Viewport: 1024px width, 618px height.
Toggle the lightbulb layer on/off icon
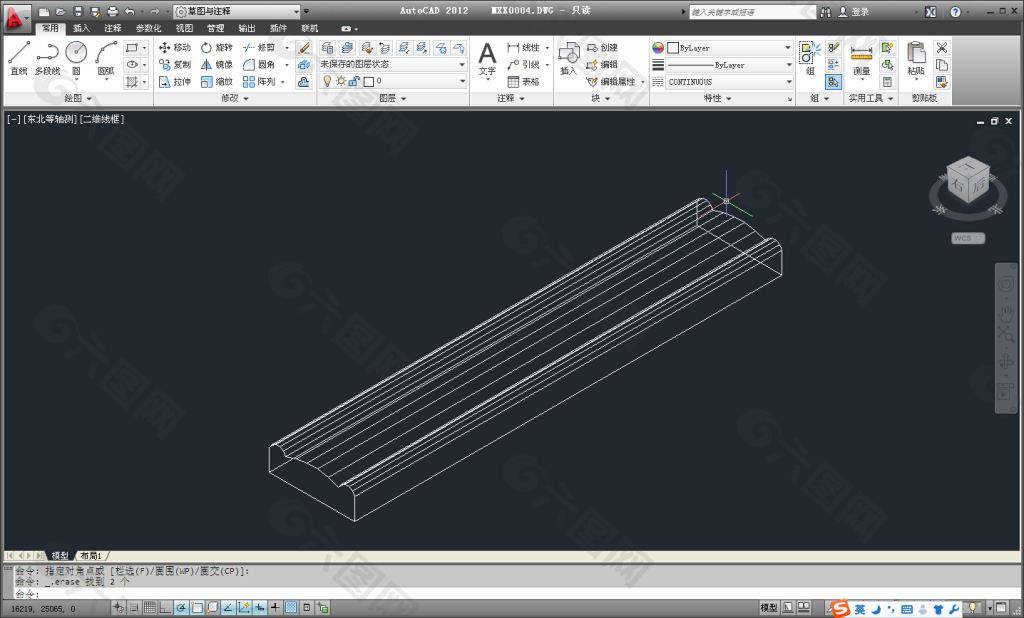[327, 81]
